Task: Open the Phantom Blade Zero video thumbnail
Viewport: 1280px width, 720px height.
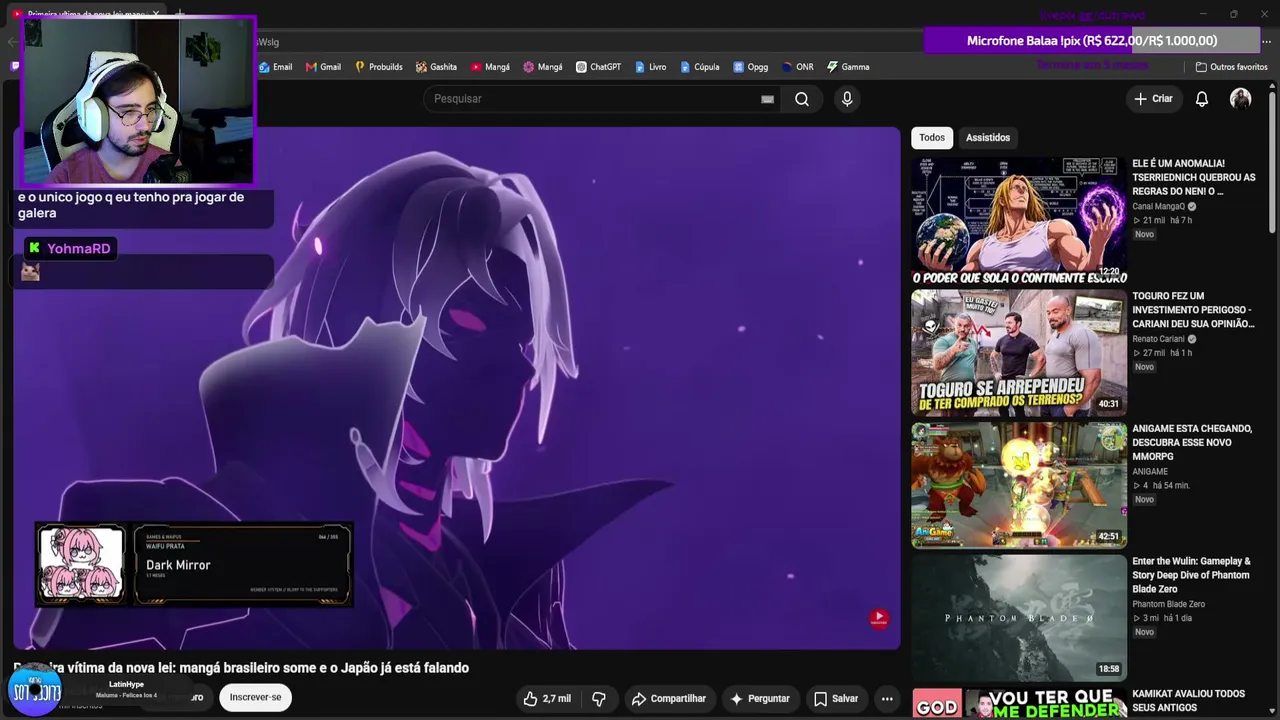Action: pyautogui.click(x=1019, y=618)
